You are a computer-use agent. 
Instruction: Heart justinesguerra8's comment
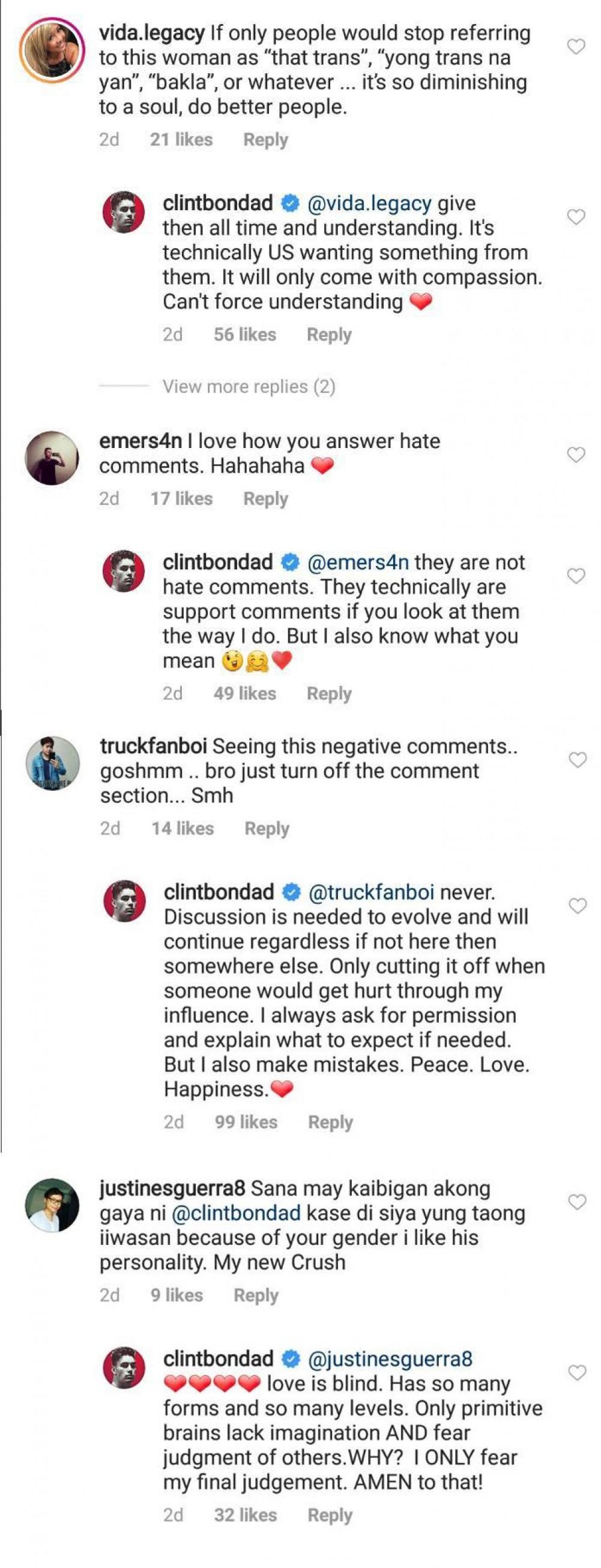[576, 1202]
